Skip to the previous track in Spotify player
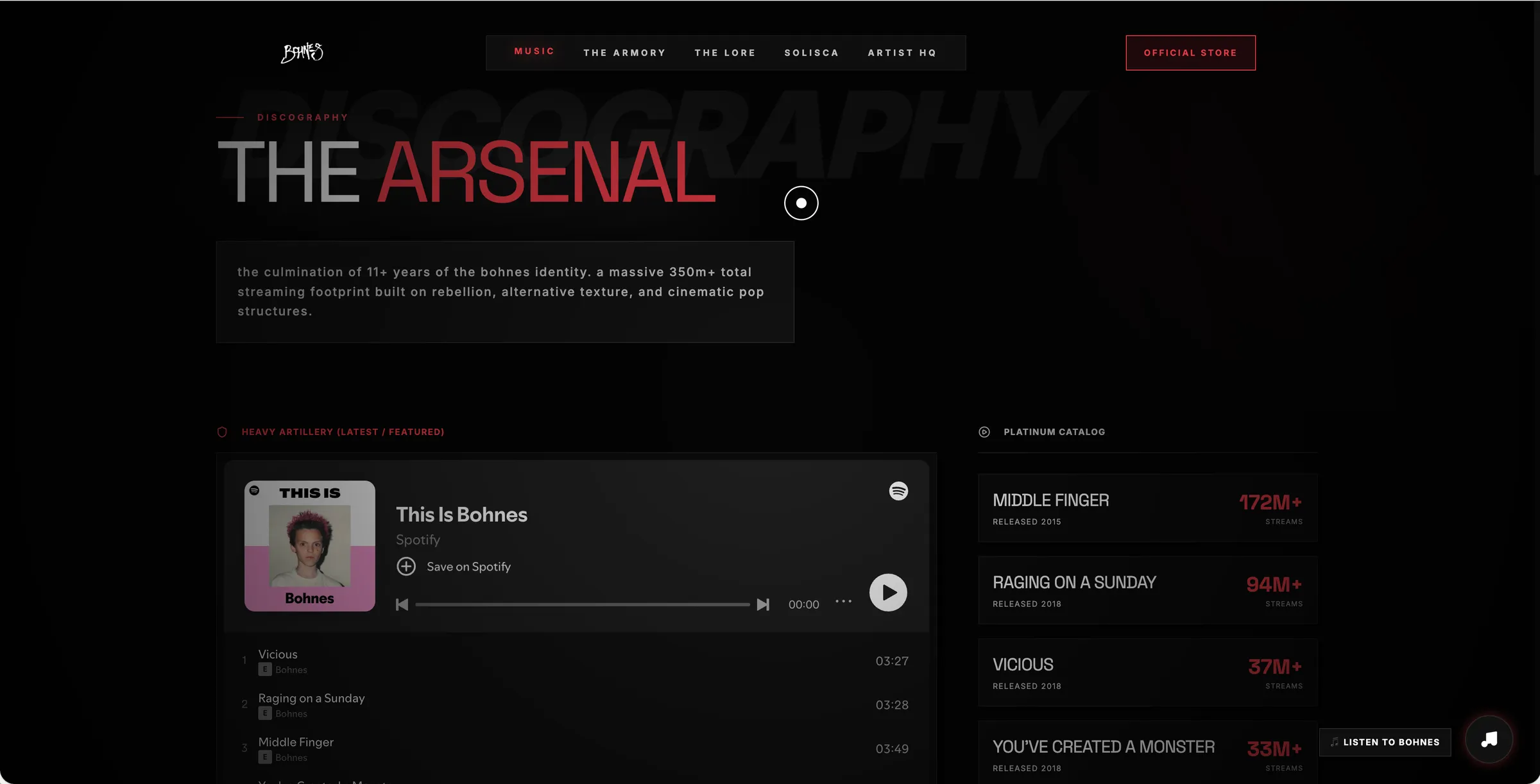 pyautogui.click(x=402, y=604)
